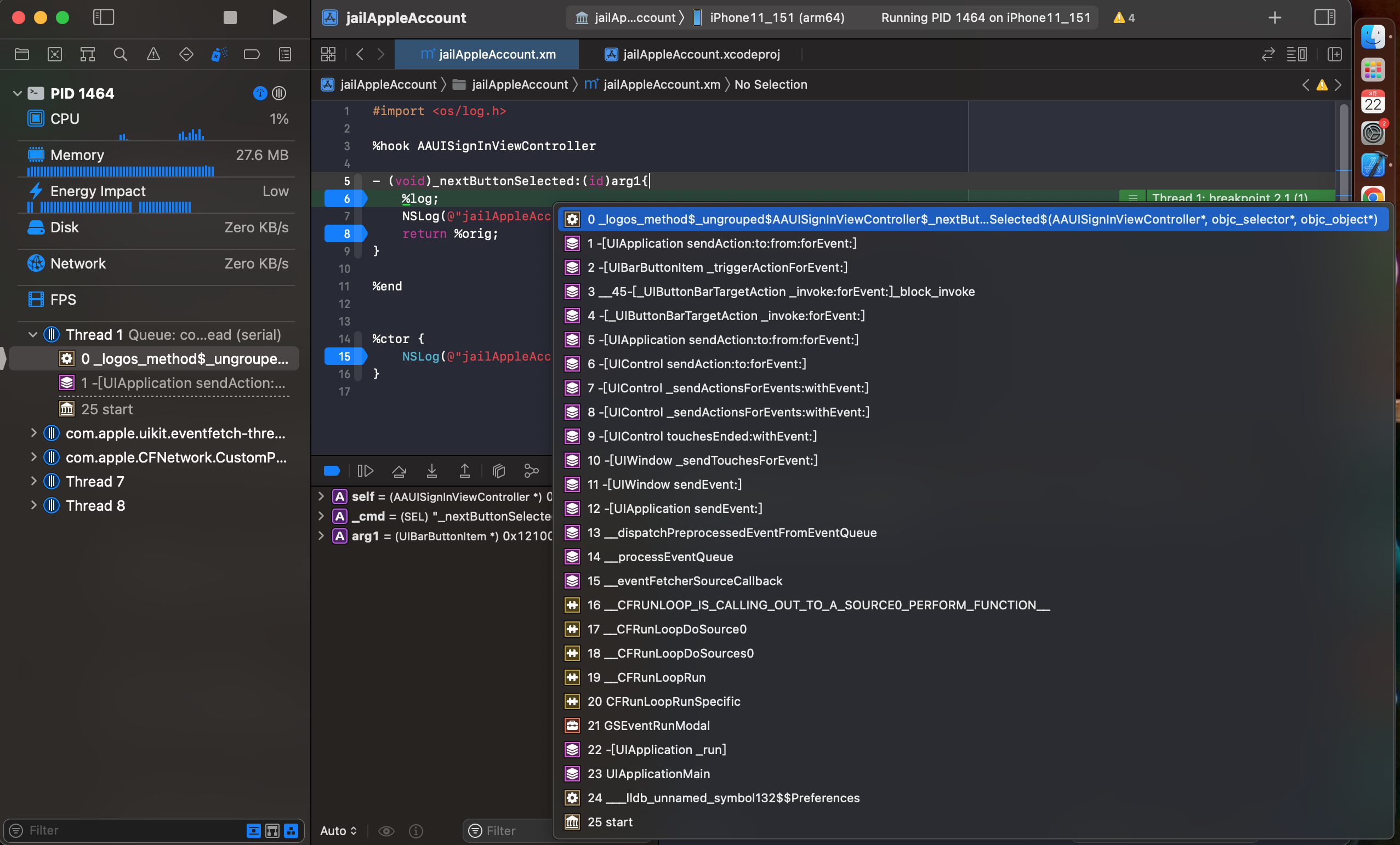The width and height of the screenshot is (1400, 845).
Task: Stop the running process with the Stop button
Action: [230, 18]
